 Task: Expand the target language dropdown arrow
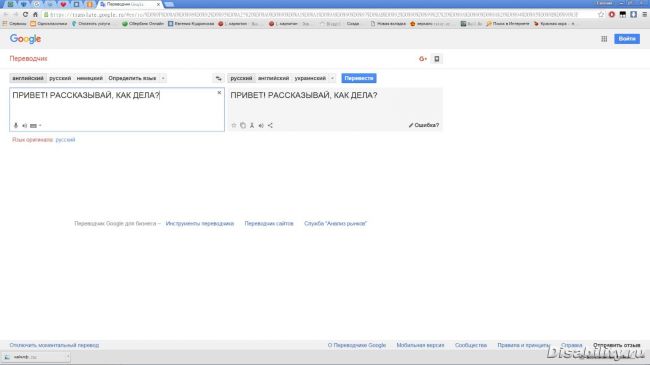[x=332, y=78]
